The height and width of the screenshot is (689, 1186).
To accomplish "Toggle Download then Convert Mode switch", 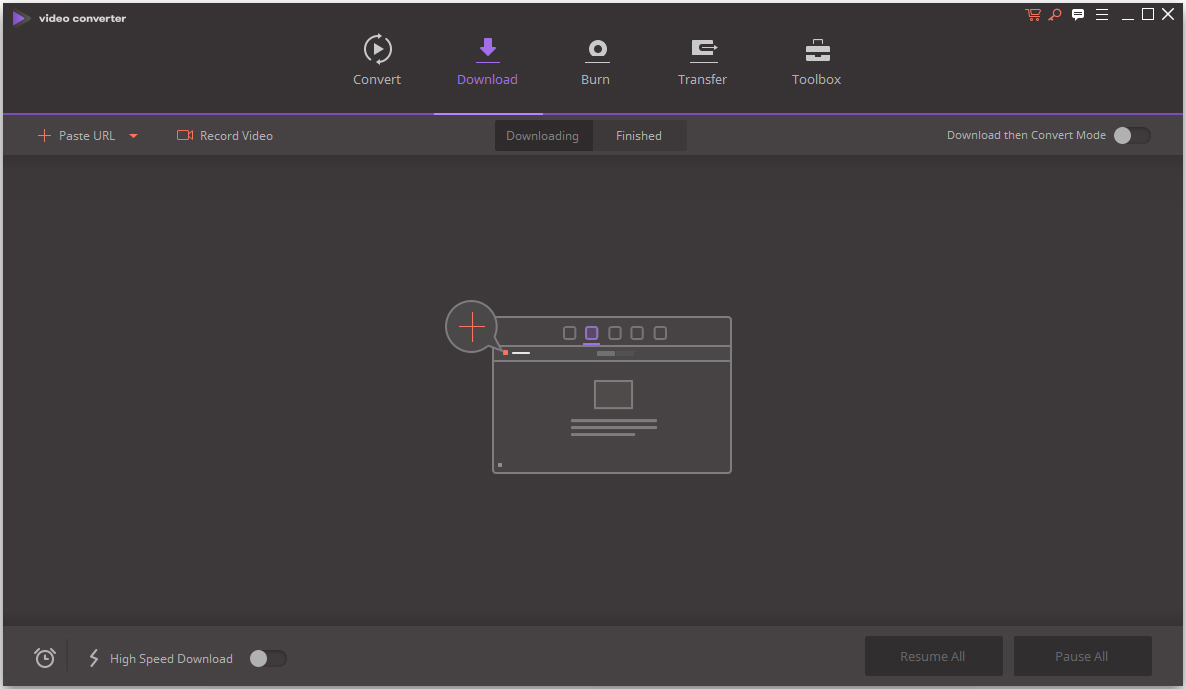I will click(1132, 135).
